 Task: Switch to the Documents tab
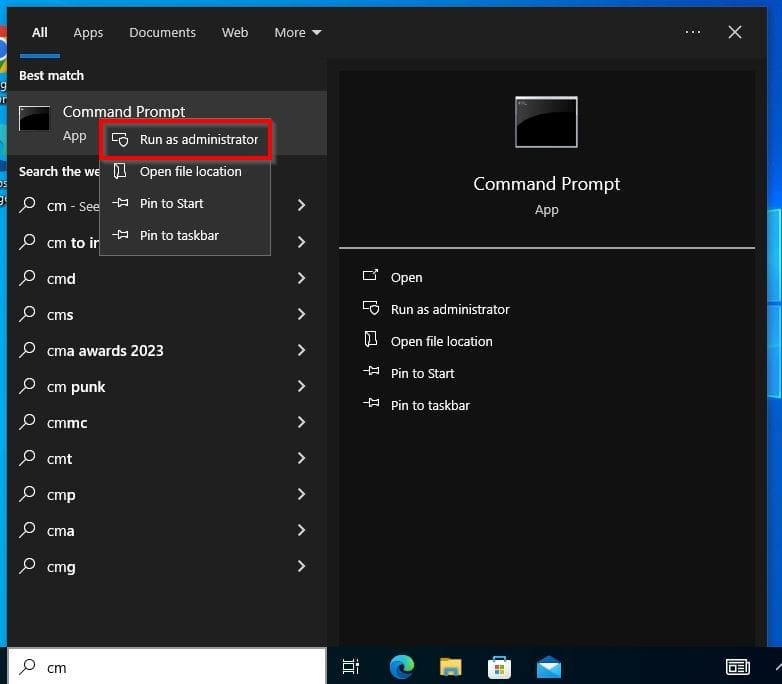(x=162, y=32)
